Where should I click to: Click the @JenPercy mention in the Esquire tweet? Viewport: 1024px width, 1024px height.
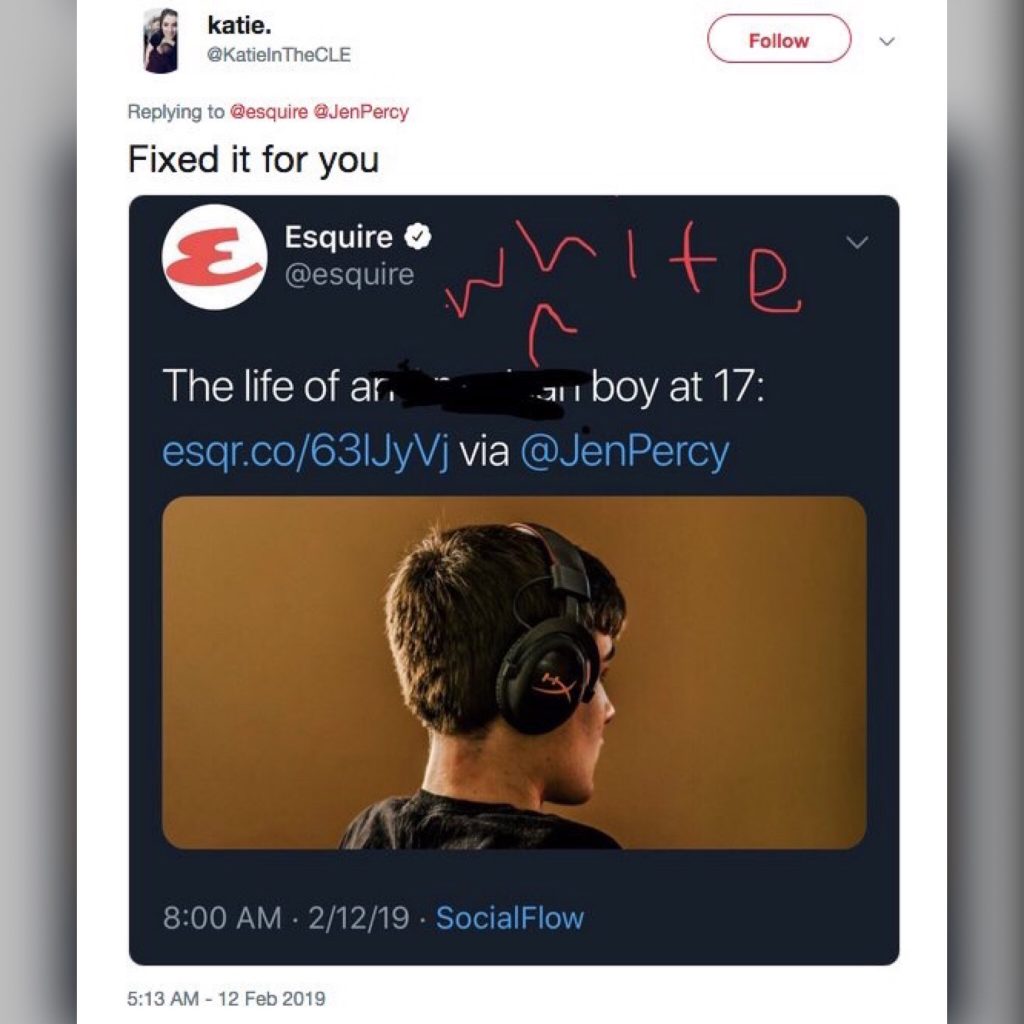pos(624,451)
